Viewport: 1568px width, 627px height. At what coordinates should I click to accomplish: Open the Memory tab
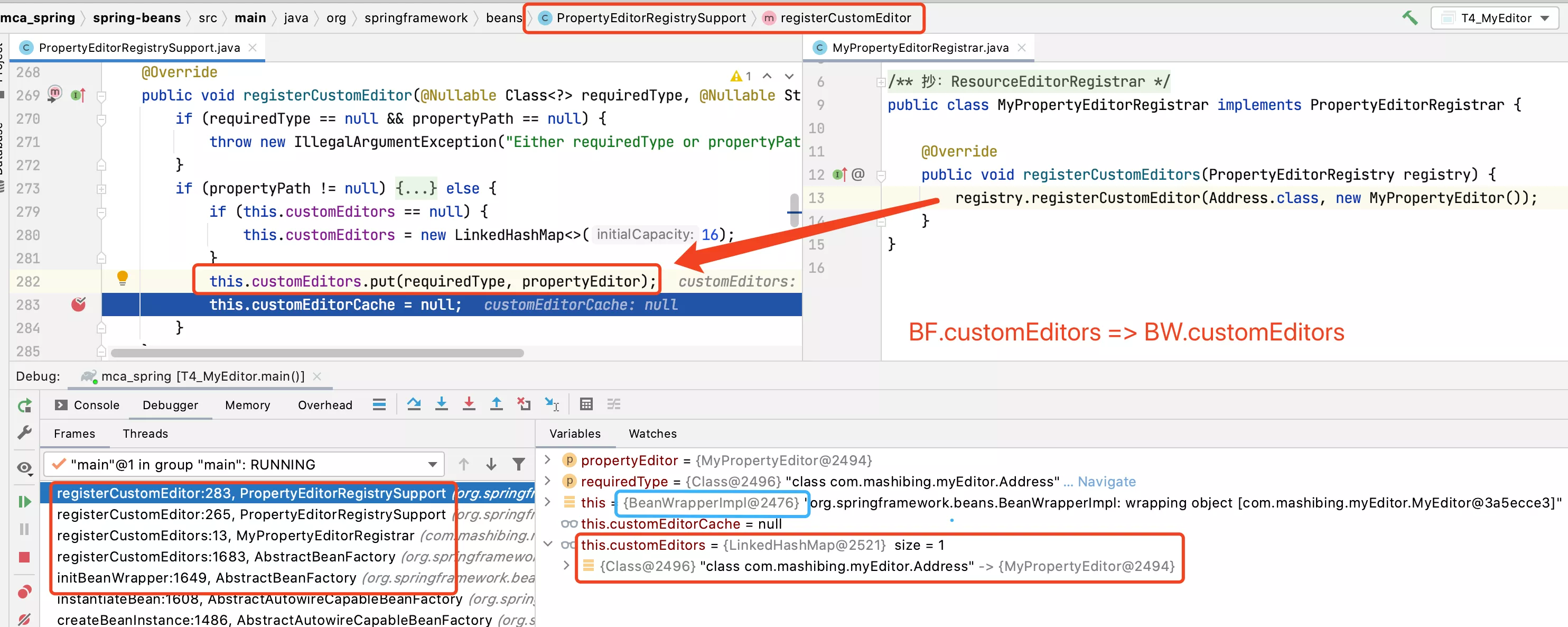click(x=247, y=404)
